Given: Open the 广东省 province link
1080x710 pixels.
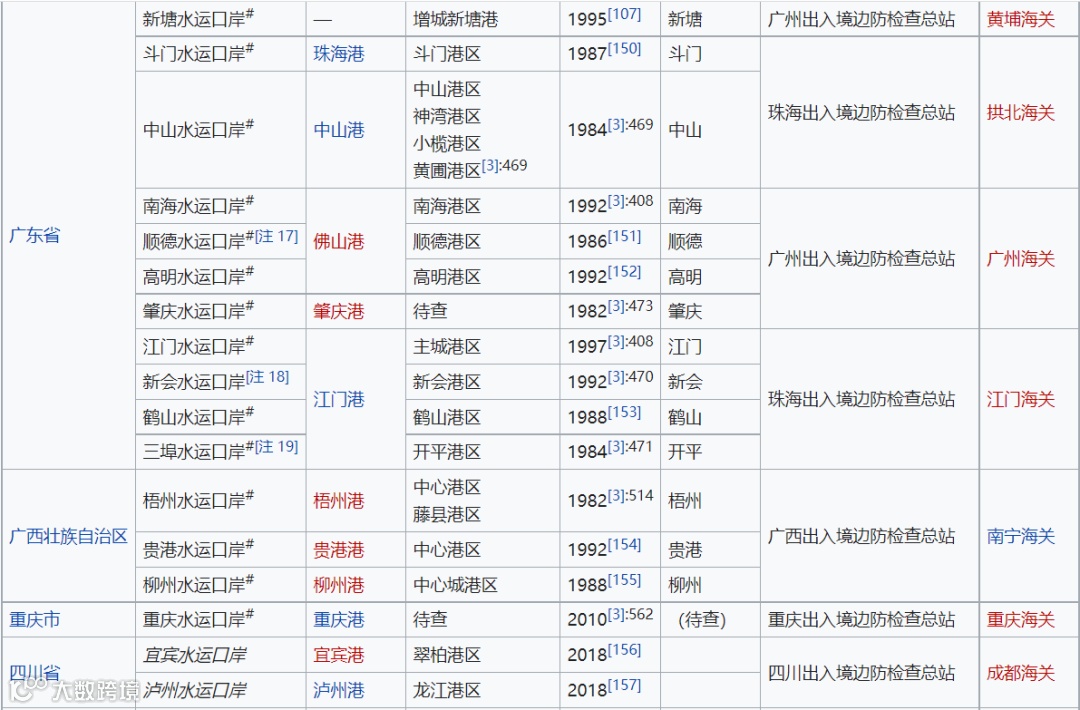Looking at the screenshot, I should [x=33, y=235].
